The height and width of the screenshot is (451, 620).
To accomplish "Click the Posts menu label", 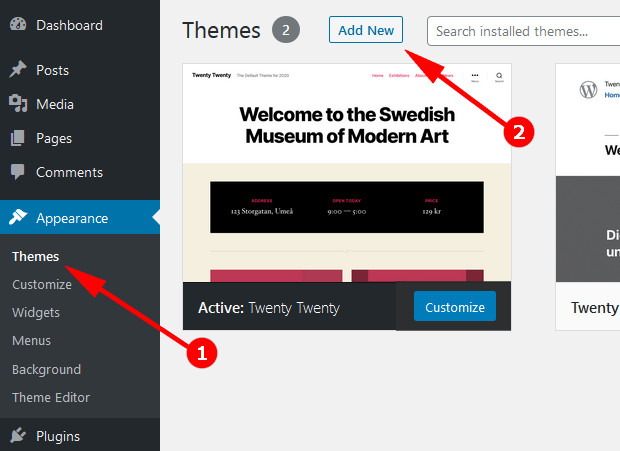I will 52,70.
